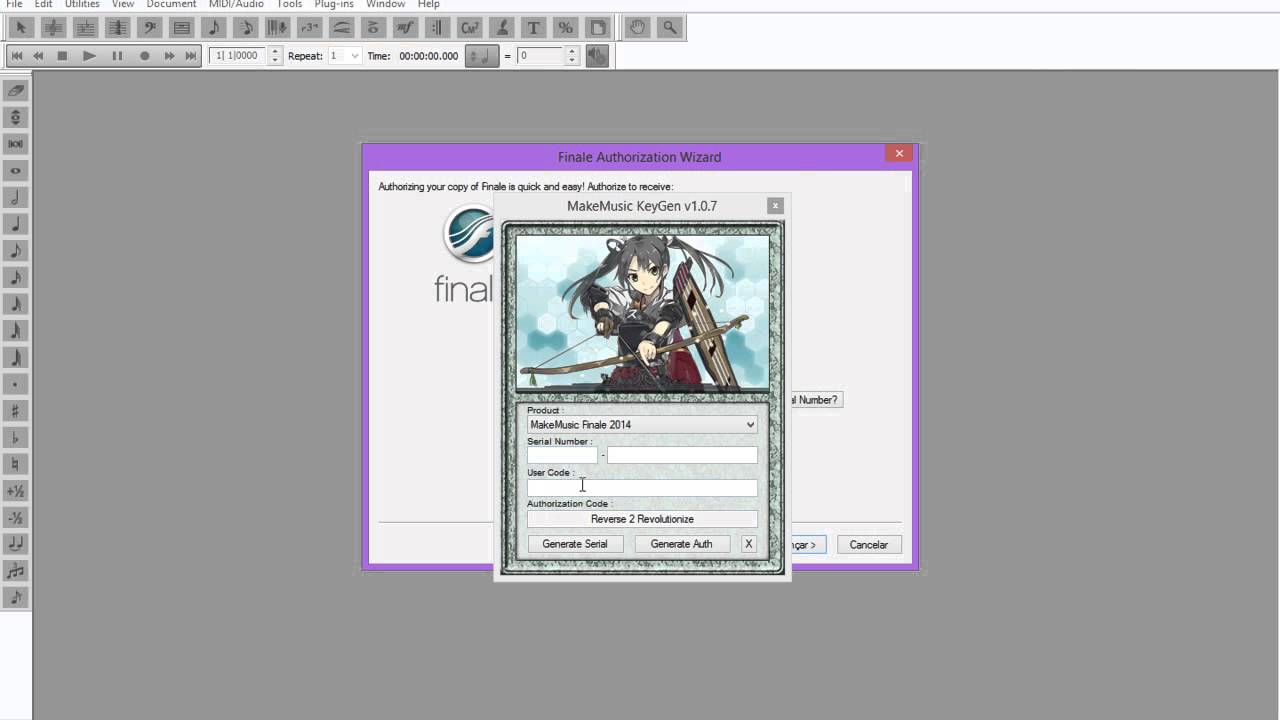Viewport: 1280px width, 720px height.
Task: Select the Smart Shape slur tool
Action: click(341, 28)
